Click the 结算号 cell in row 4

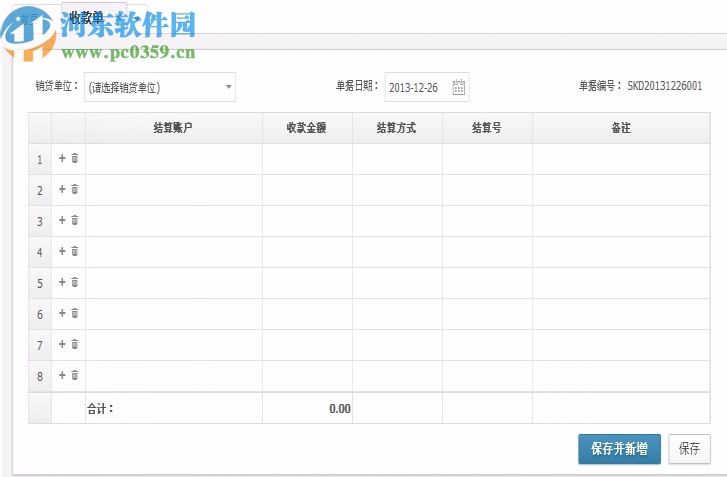click(487, 252)
